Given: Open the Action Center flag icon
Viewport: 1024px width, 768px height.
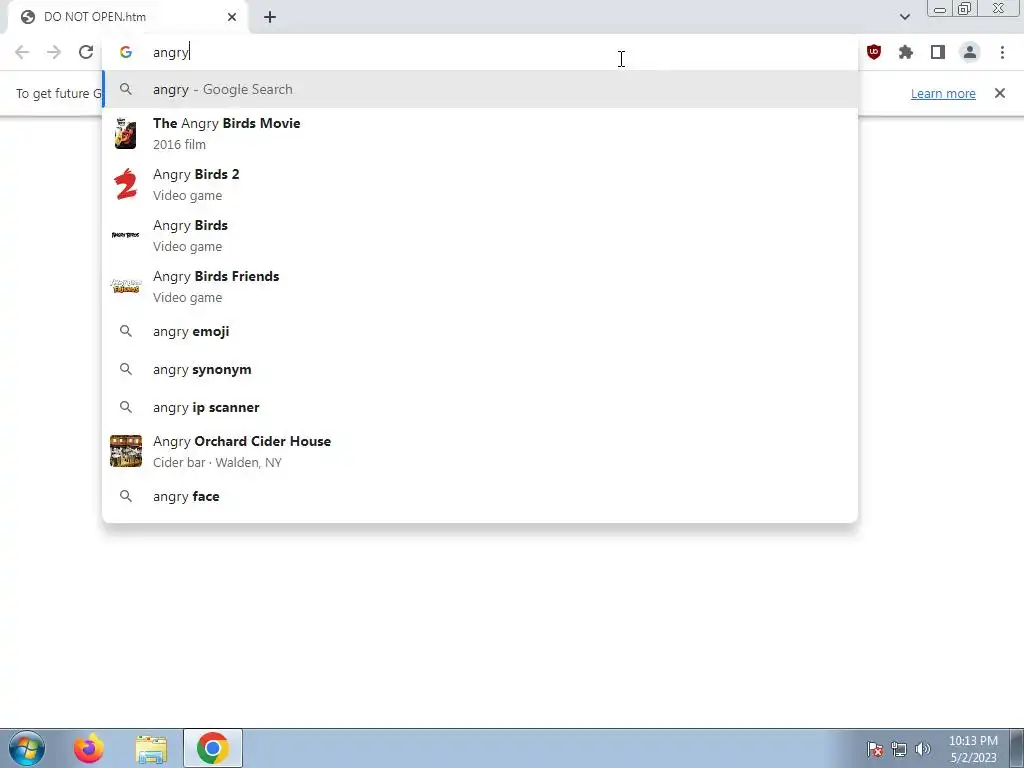Looking at the screenshot, I should click(x=875, y=749).
